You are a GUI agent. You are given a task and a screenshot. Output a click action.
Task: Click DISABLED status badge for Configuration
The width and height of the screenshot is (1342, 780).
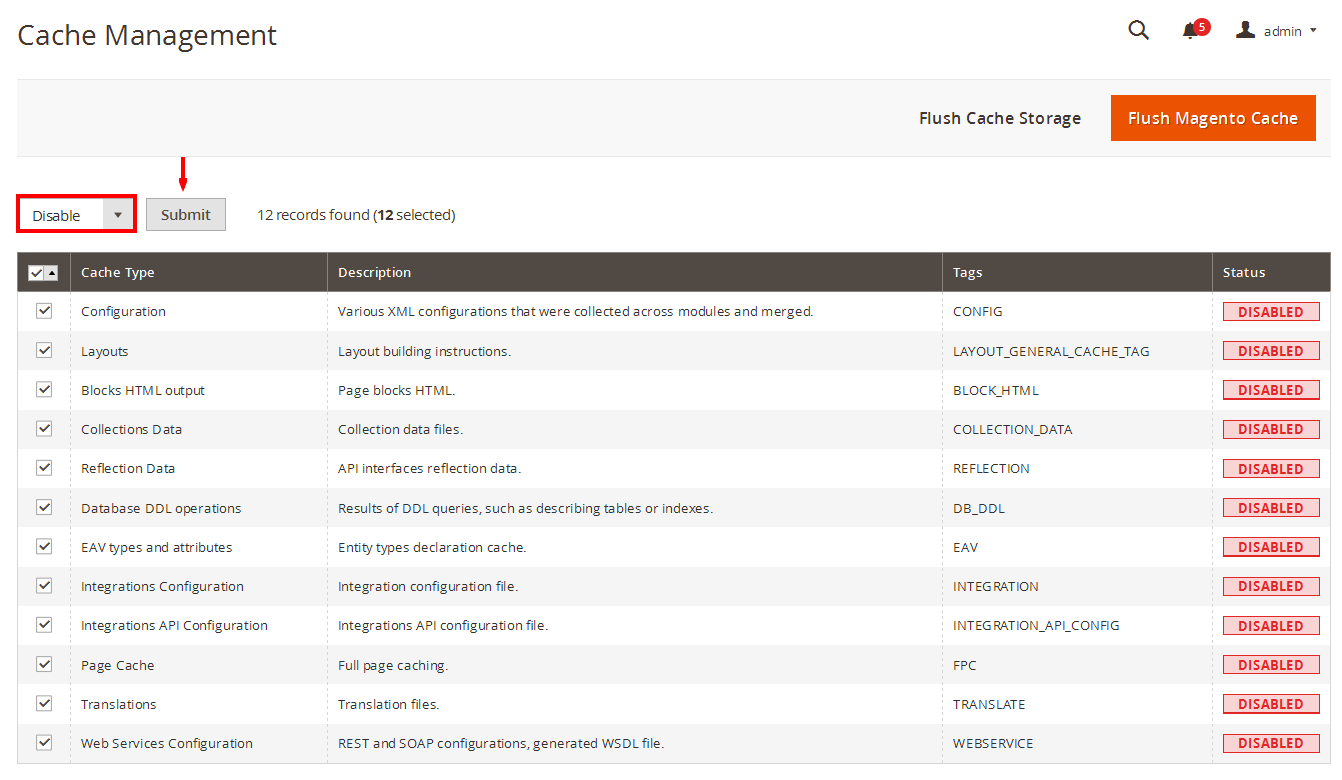click(1271, 312)
